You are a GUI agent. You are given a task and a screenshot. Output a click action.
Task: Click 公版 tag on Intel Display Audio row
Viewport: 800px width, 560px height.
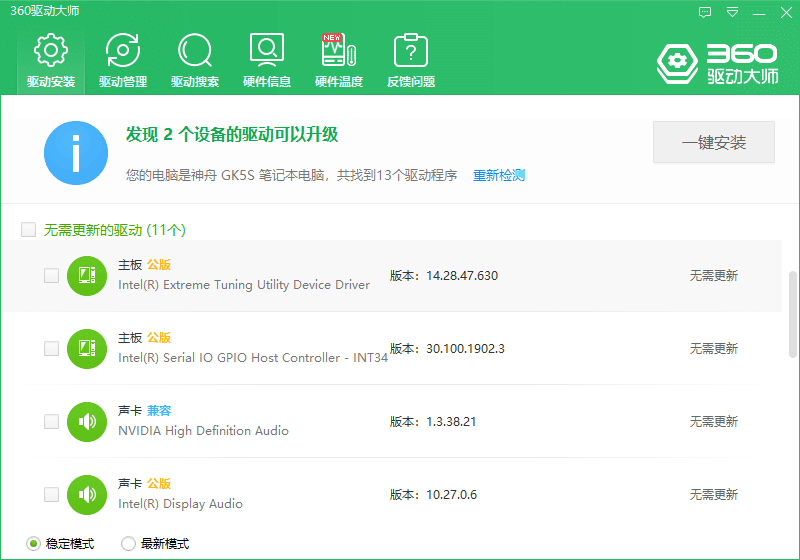click(159, 483)
